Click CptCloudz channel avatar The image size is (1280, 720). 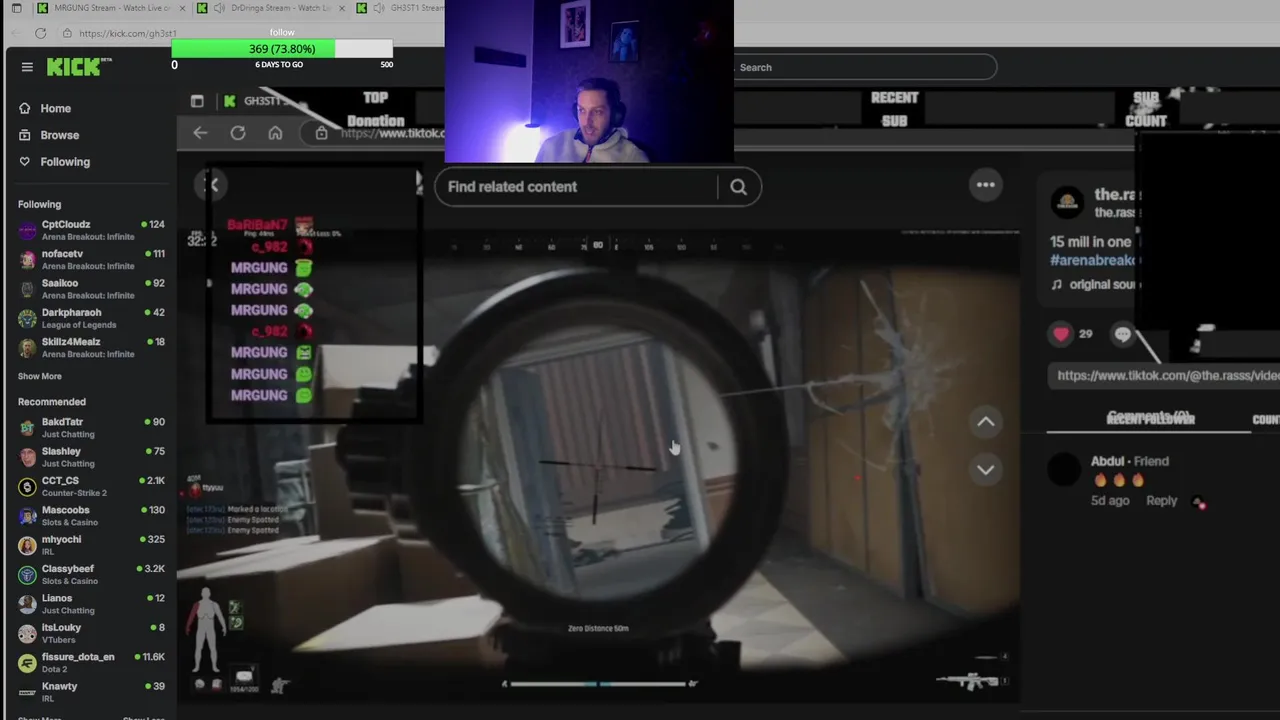pos(27,231)
